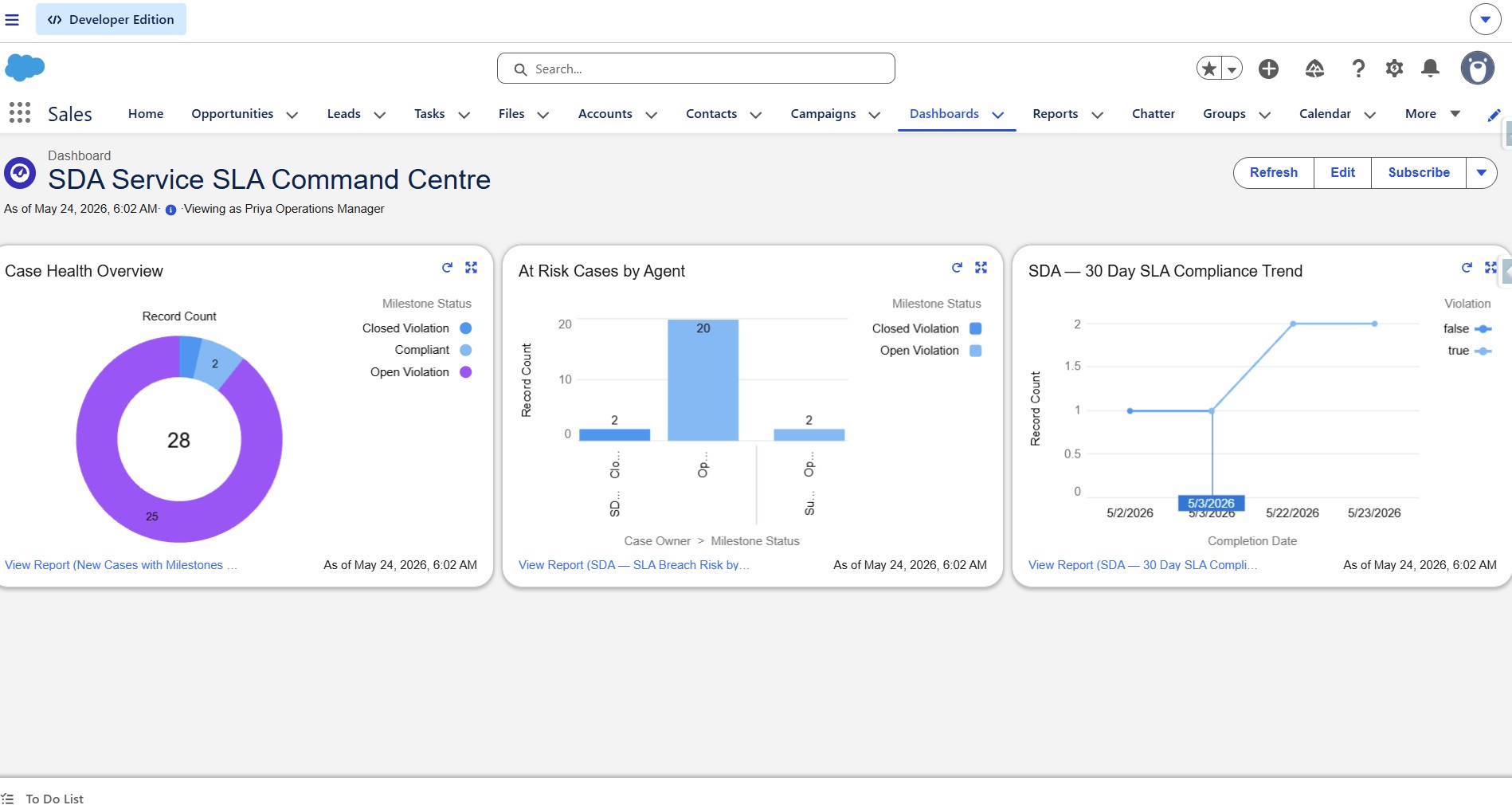Screen dimensions: 1512x805
Task: Click the purple donut segment labeled 25
Action: pyautogui.click(x=151, y=516)
